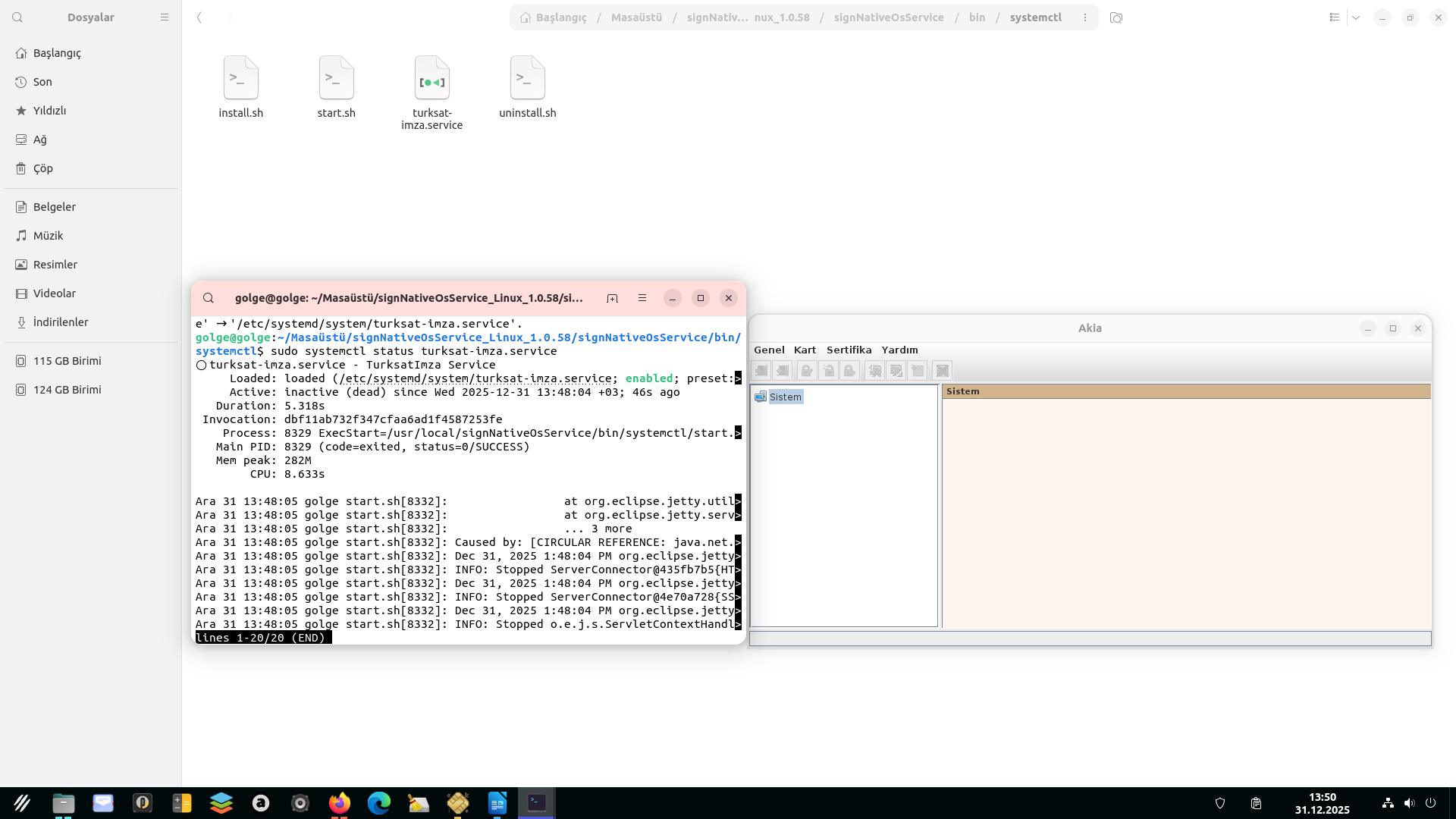Click the terminal search icon

pyautogui.click(x=209, y=298)
